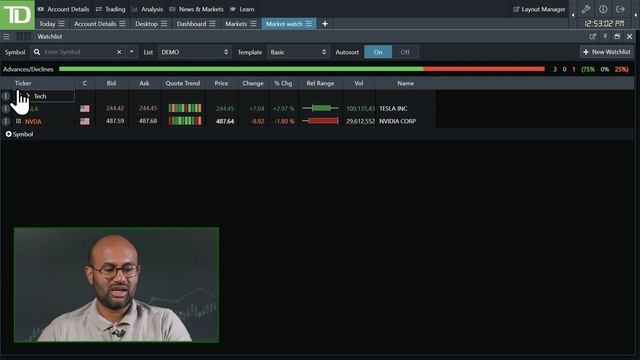Click the US flag in the TESLA row
This screenshot has height=360, width=640.
85,109
